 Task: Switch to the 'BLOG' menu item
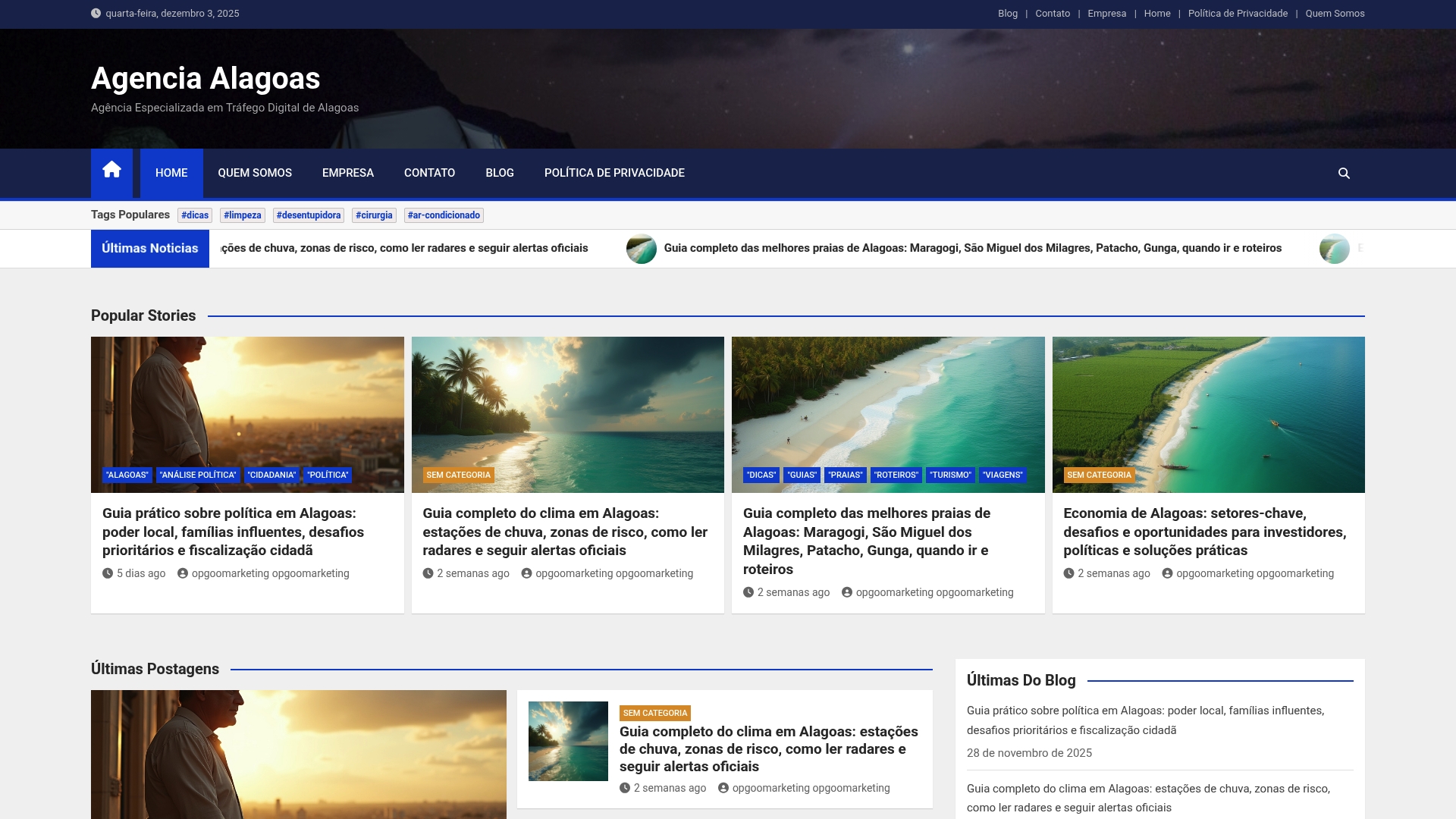499,173
